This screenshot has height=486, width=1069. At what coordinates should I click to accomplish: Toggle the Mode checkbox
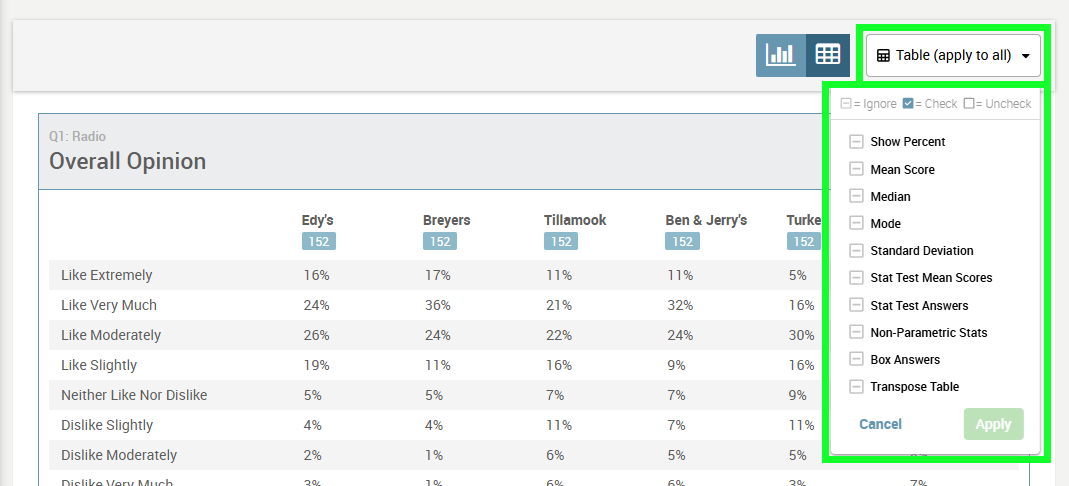[856, 224]
